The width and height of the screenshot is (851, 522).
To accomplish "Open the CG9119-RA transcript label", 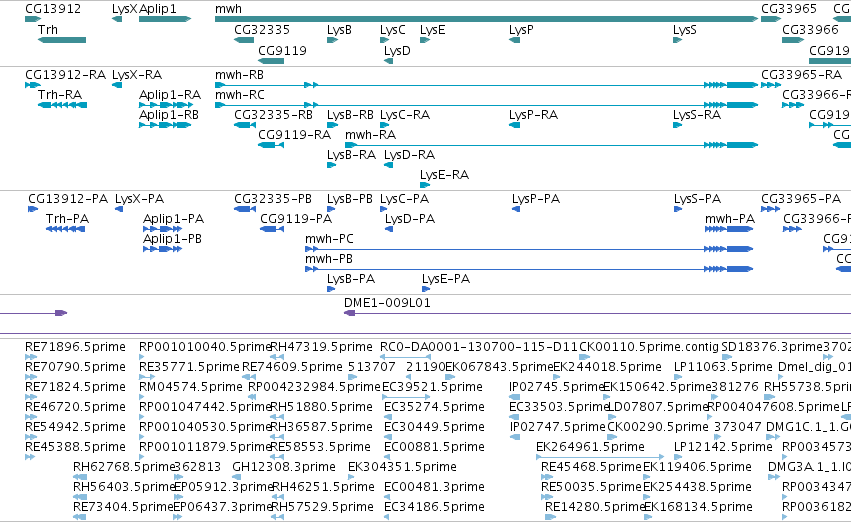I will (x=294, y=135).
